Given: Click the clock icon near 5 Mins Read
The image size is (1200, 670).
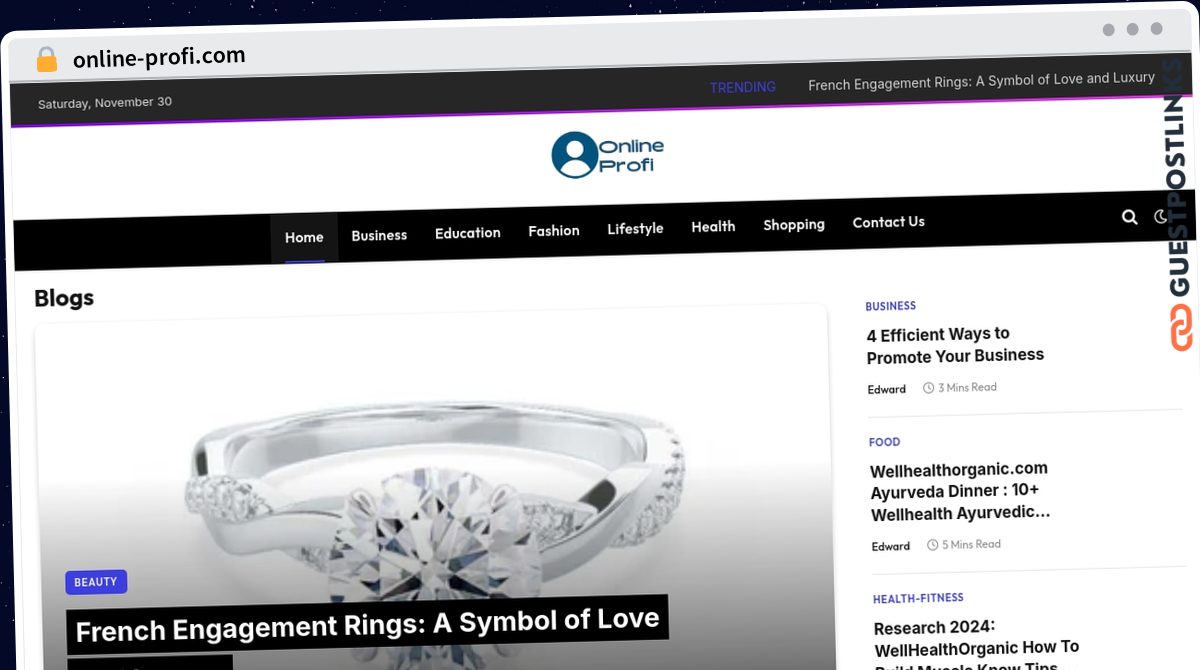Looking at the screenshot, I should (x=932, y=545).
